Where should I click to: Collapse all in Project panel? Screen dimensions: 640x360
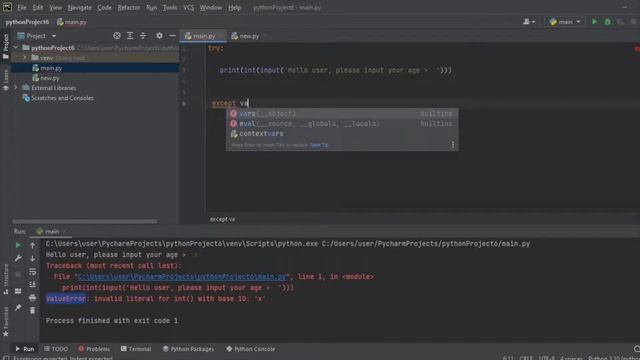143,36
